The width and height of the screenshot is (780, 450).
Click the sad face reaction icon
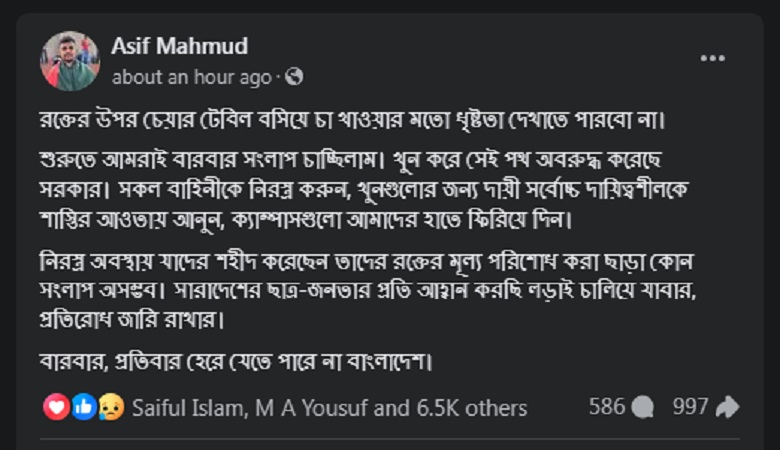tap(109, 407)
